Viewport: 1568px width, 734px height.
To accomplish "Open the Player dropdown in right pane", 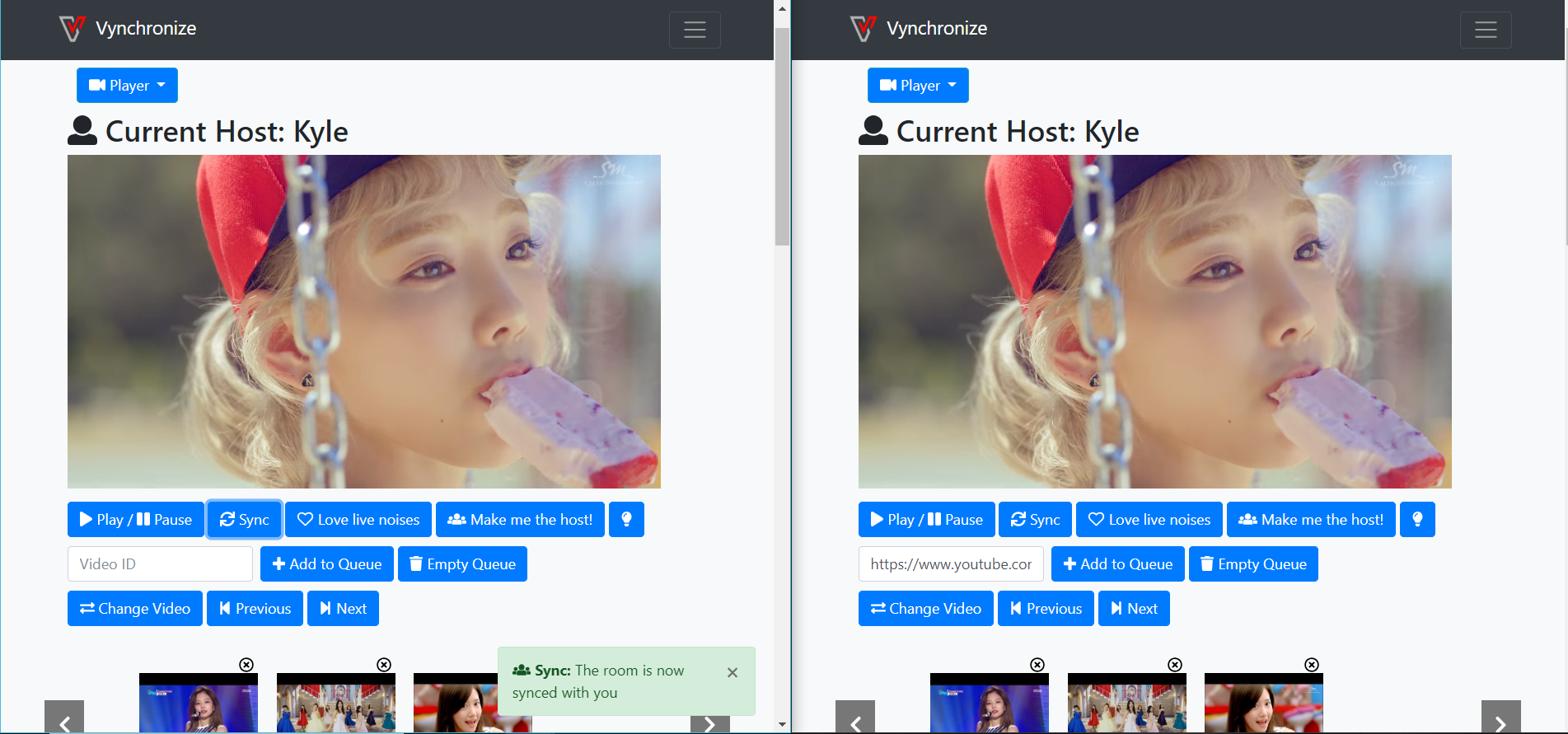I will pos(918,86).
